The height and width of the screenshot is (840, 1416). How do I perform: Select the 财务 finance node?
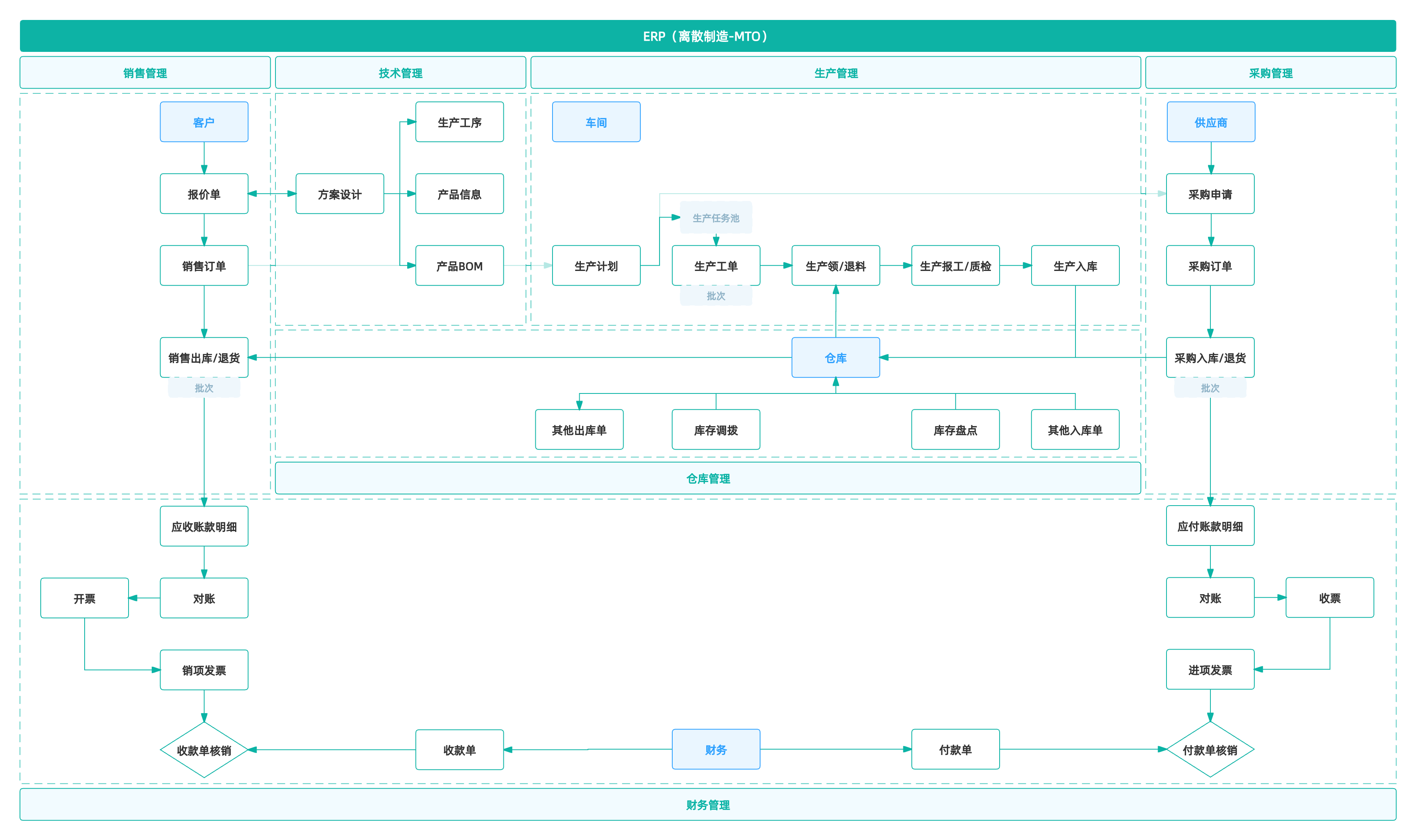(x=716, y=749)
